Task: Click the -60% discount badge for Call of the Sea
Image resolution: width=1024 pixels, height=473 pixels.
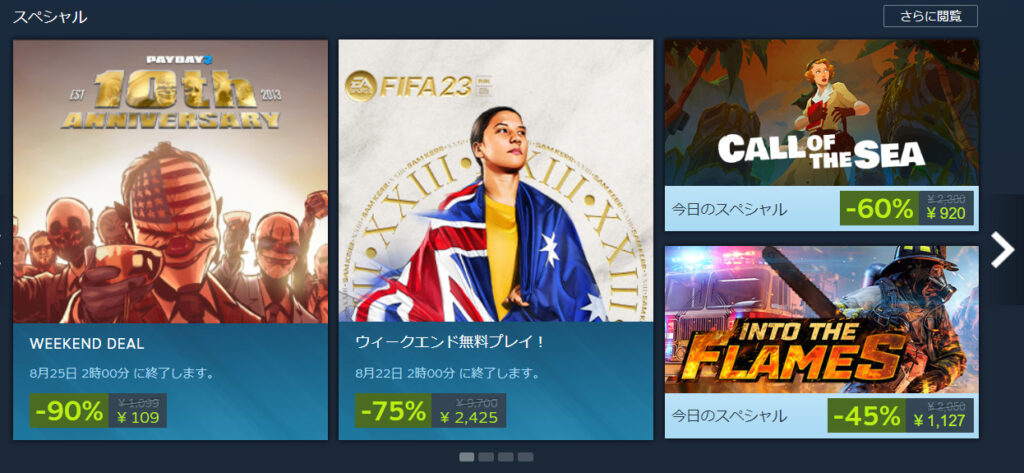Action: click(x=879, y=208)
